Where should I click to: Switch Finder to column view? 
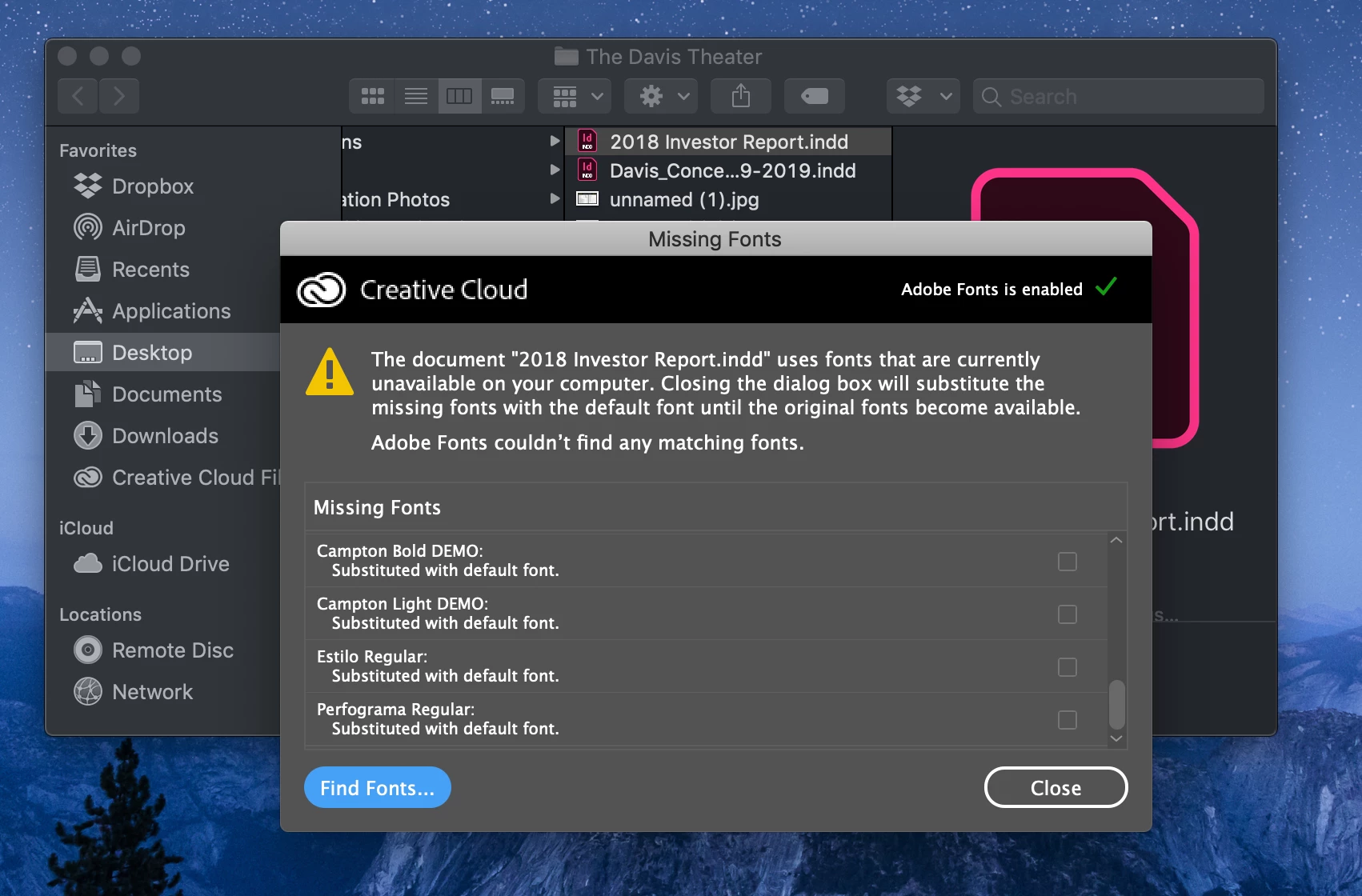pos(459,96)
